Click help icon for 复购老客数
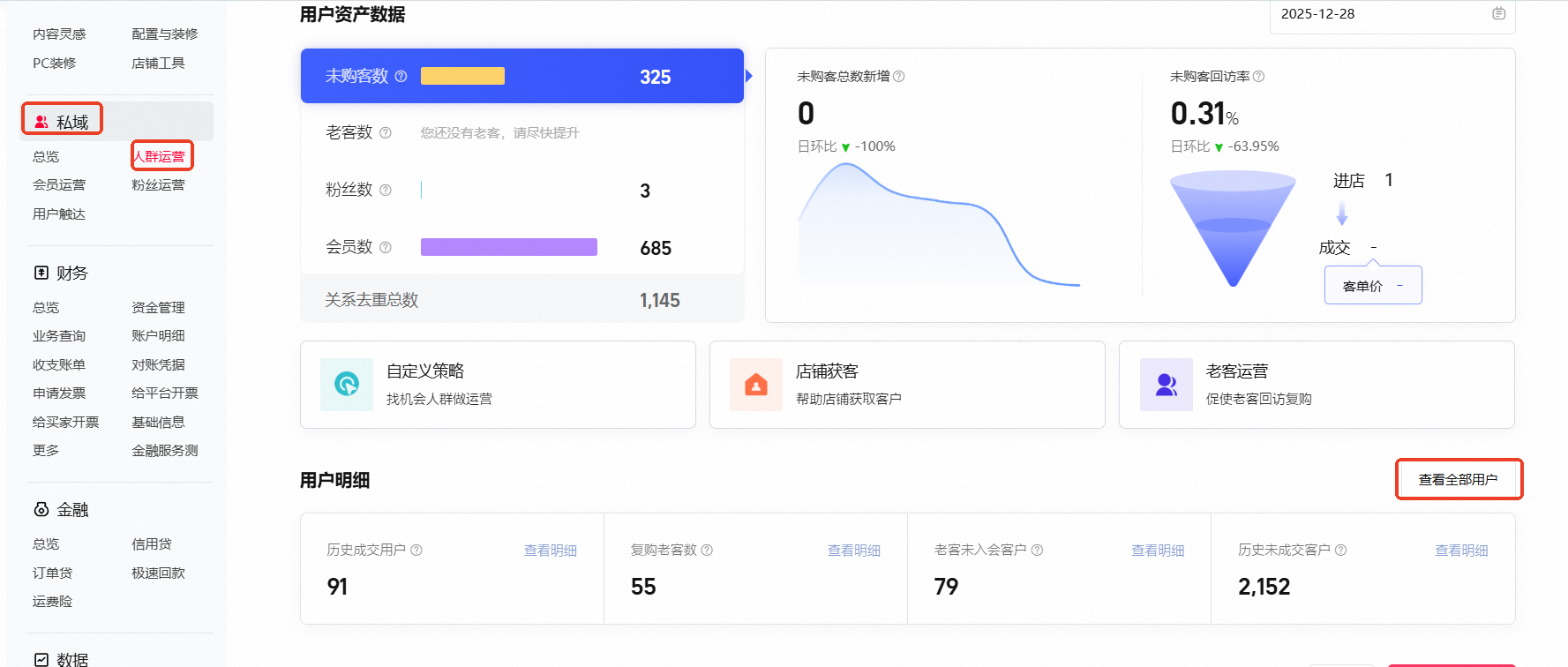This screenshot has width=1568, height=667. 707,551
